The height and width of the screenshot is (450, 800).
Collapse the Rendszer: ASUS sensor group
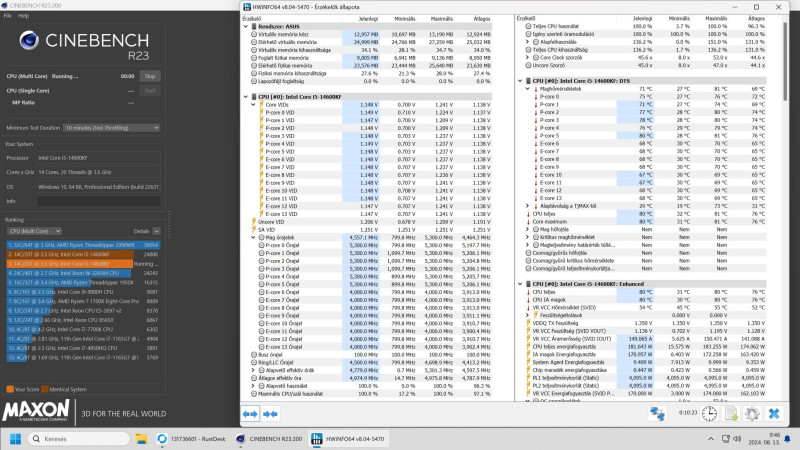click(x=246, y=27)
